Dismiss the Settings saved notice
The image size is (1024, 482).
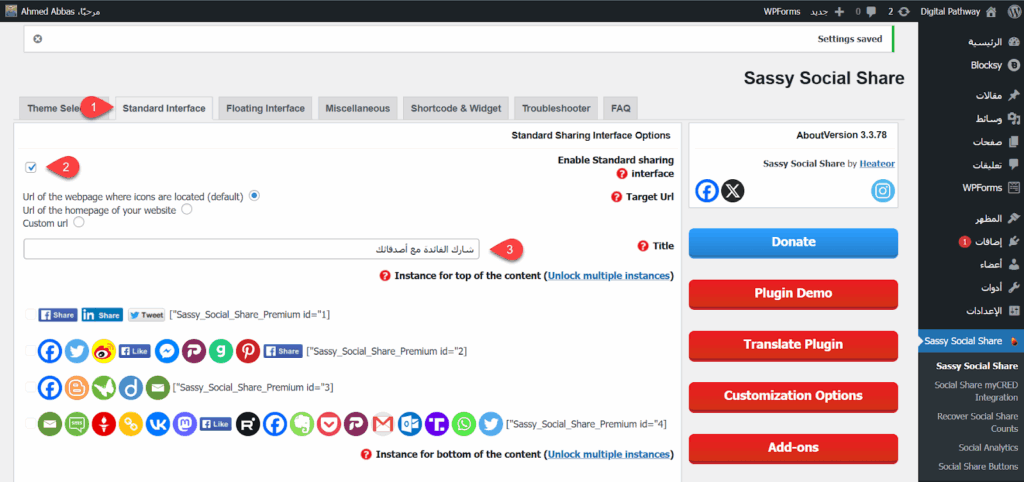(38, 39)
